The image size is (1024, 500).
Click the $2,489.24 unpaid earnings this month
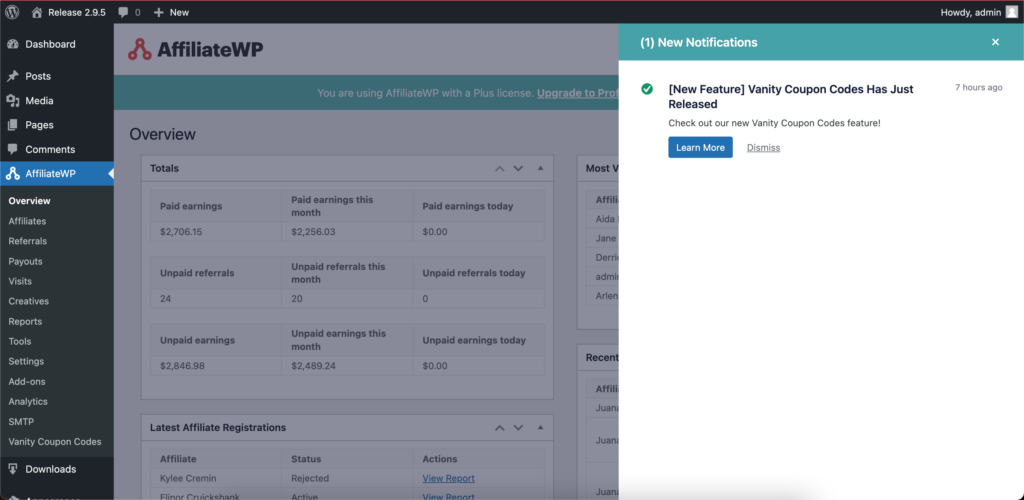pyautogui.click(x=313, y=366)
